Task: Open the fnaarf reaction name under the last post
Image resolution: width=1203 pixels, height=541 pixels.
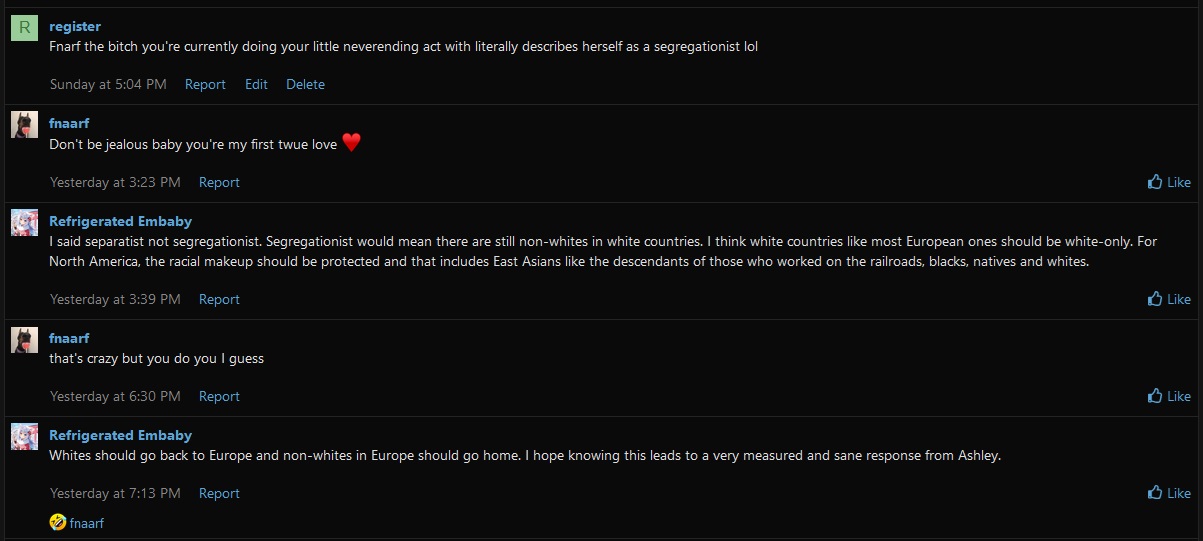Action: click(87, 523)
